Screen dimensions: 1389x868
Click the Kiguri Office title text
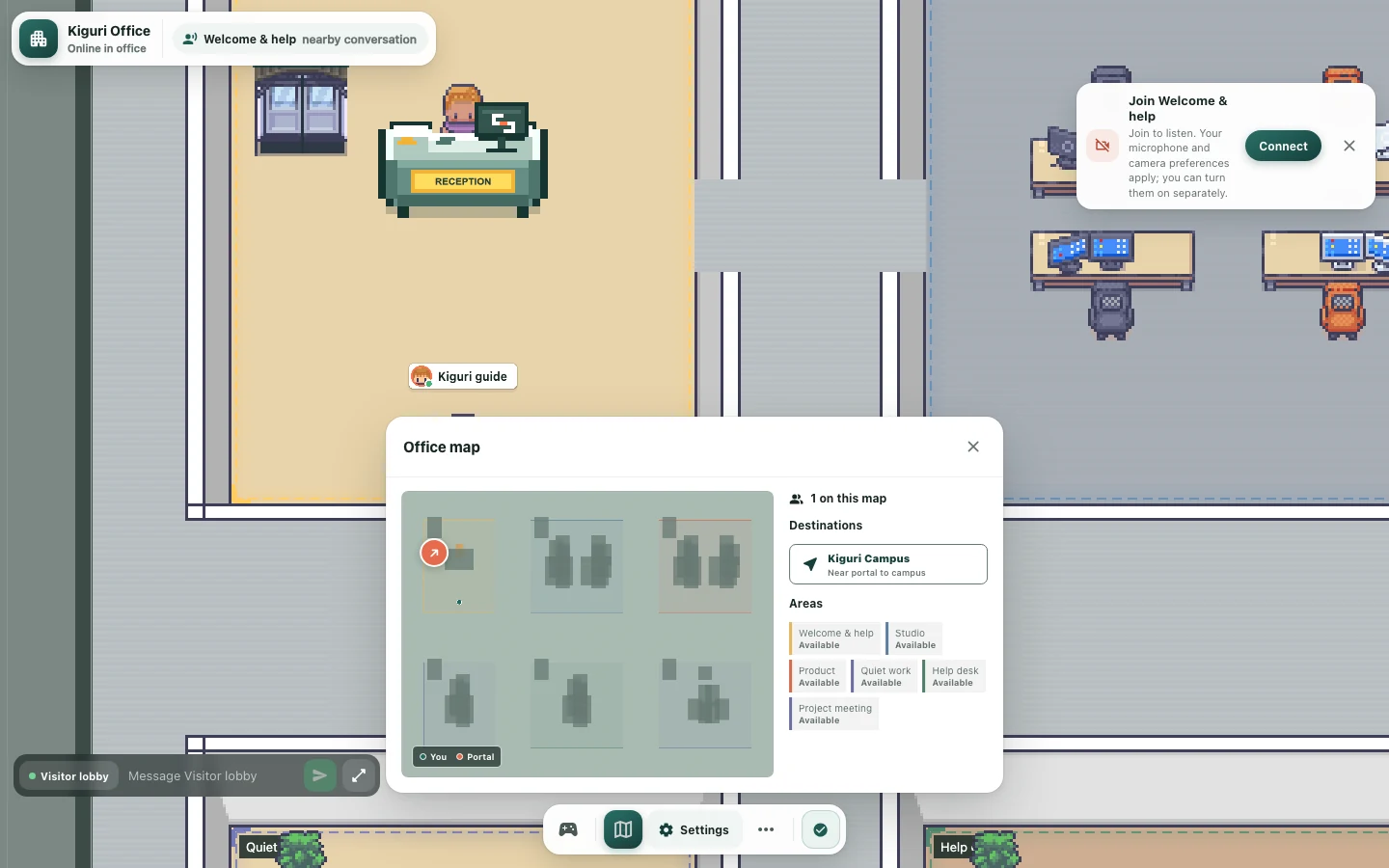109,31
